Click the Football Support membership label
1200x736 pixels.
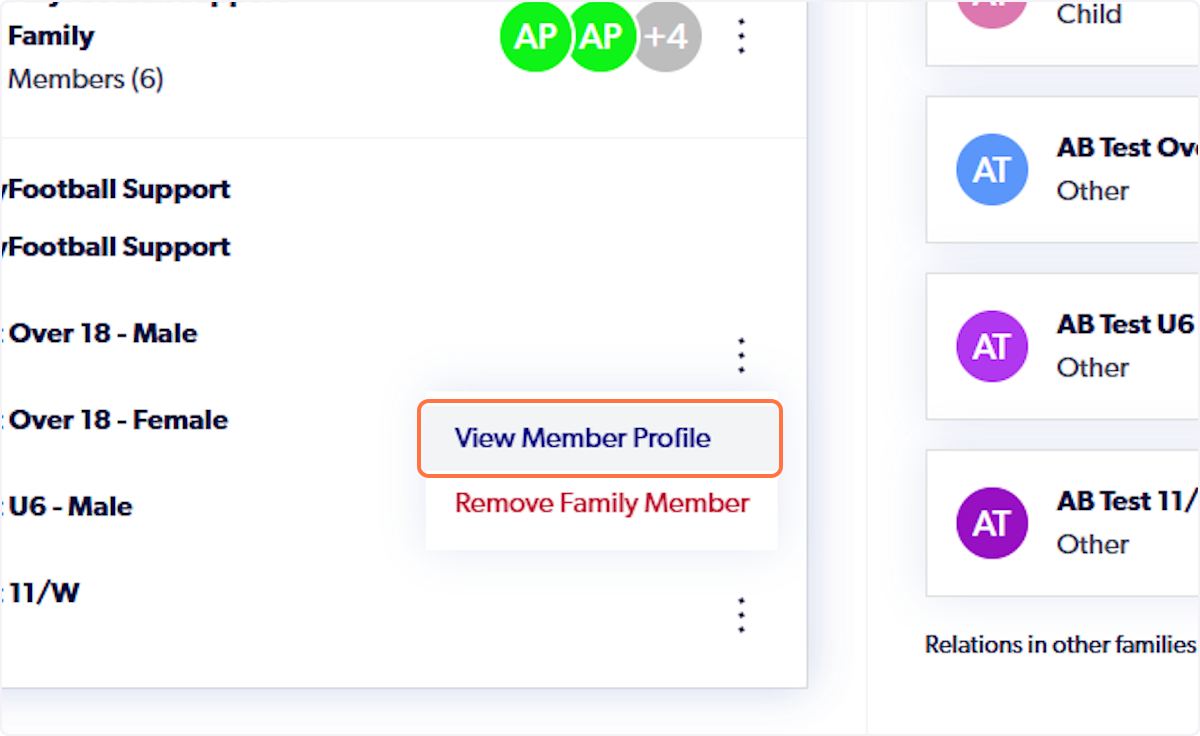tap(119, 189)
